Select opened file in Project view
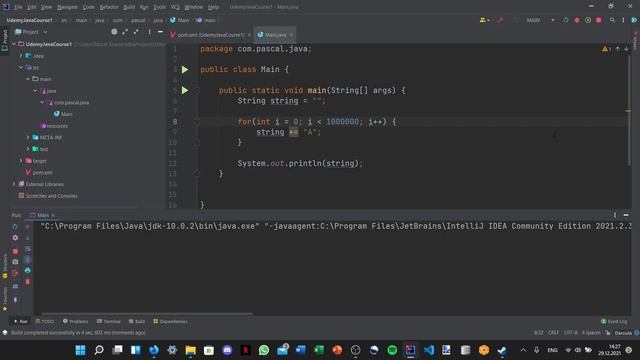640x360 pixels. [x=114, y=32]
